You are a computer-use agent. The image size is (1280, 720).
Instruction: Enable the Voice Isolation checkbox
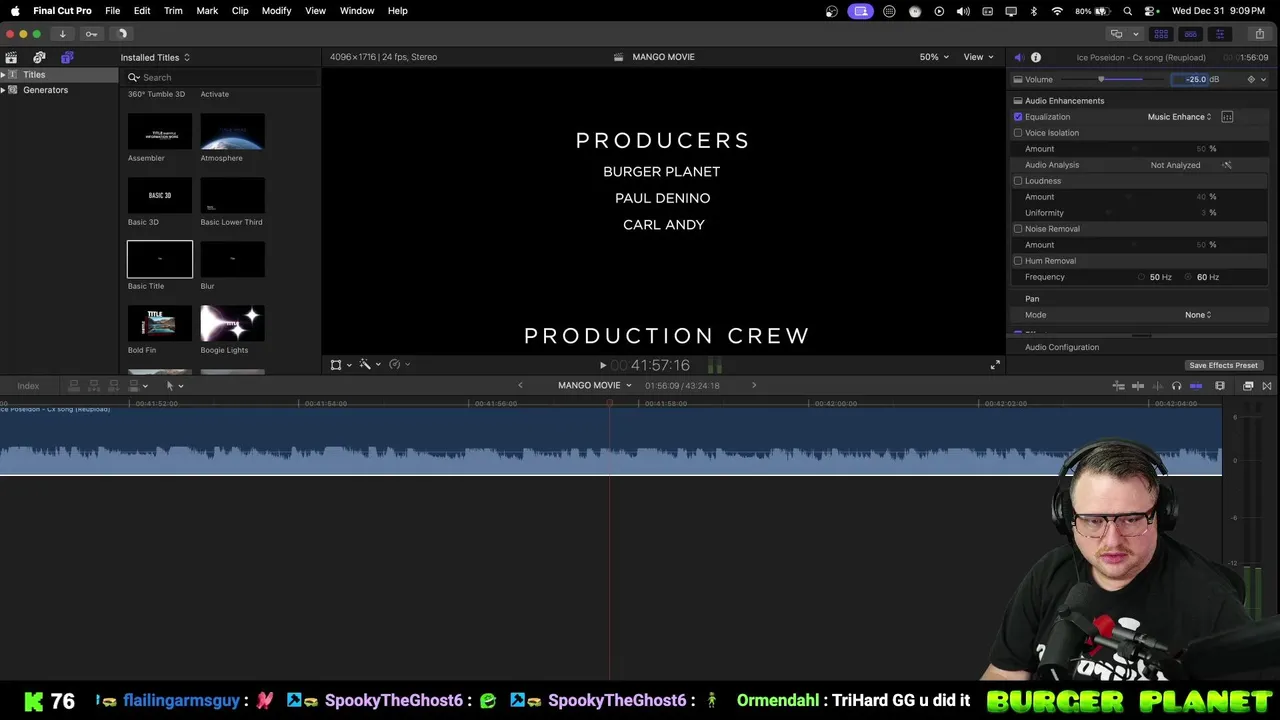coord(1018,133)
